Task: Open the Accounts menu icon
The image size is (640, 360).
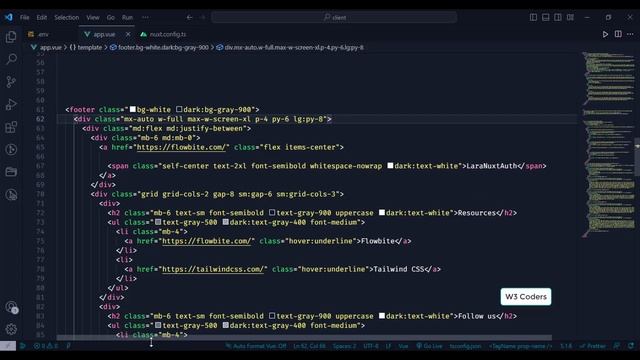Action: coord(11,307)
